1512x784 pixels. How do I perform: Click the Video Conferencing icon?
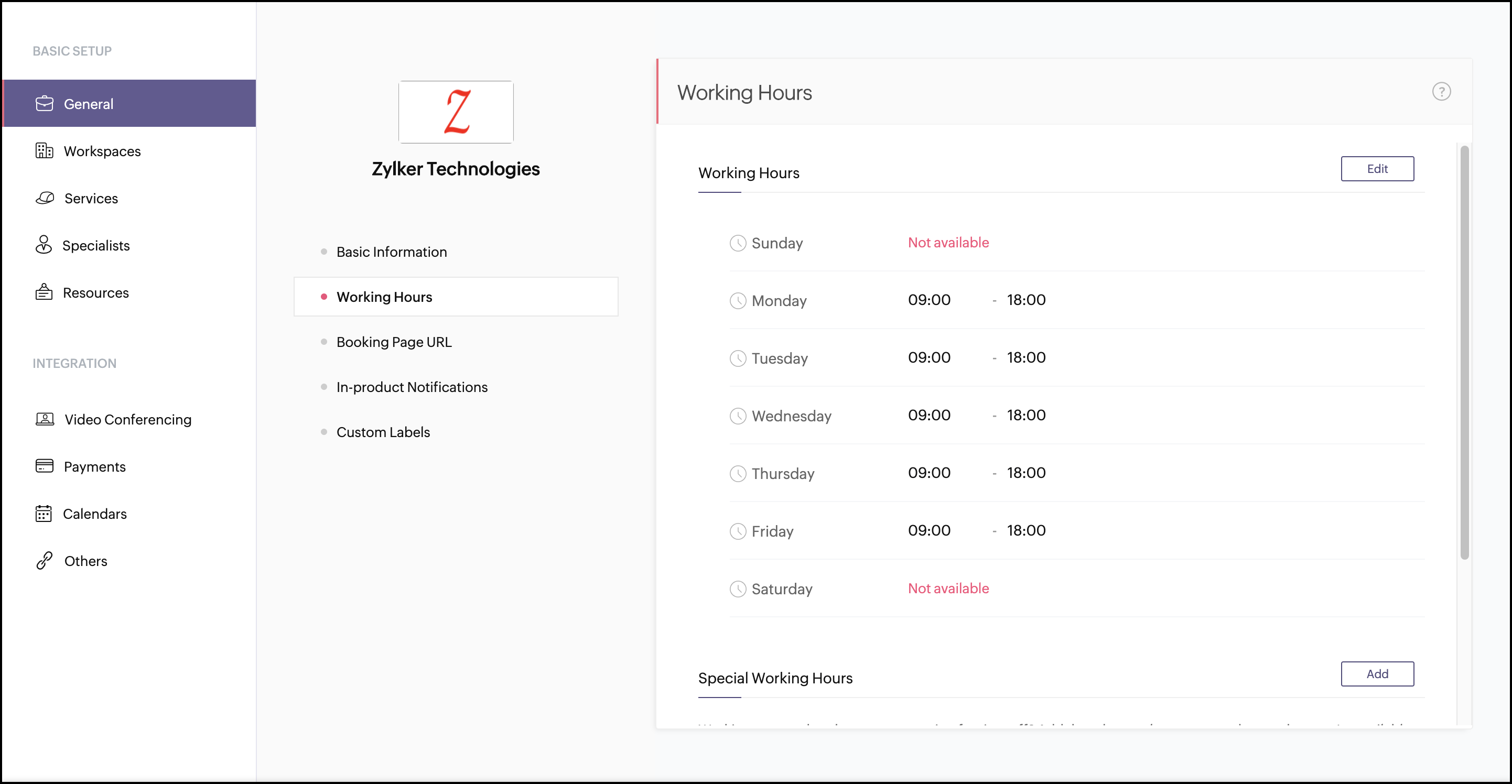45,419
